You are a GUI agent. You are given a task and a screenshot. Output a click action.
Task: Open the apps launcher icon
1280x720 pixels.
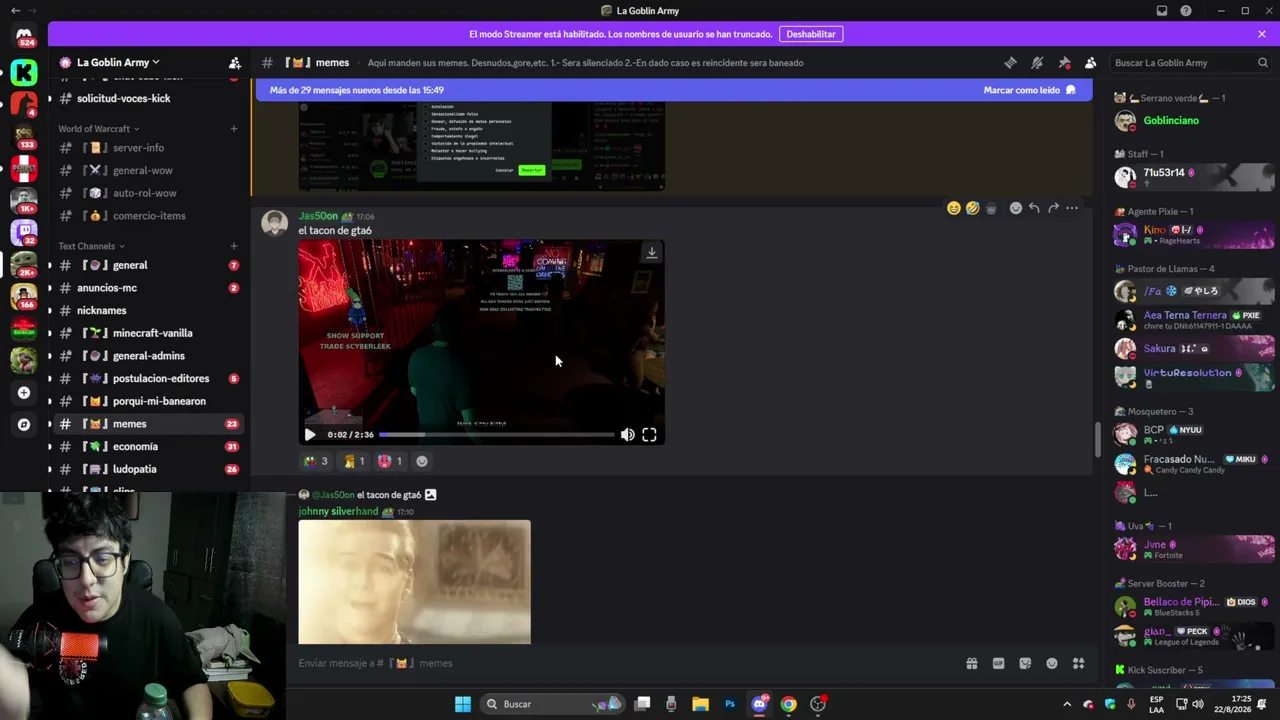pos(1078,663)
